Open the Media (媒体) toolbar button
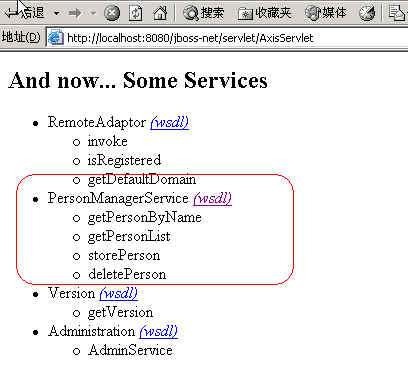Screen dimensions: 408x381 click(326, 13)
